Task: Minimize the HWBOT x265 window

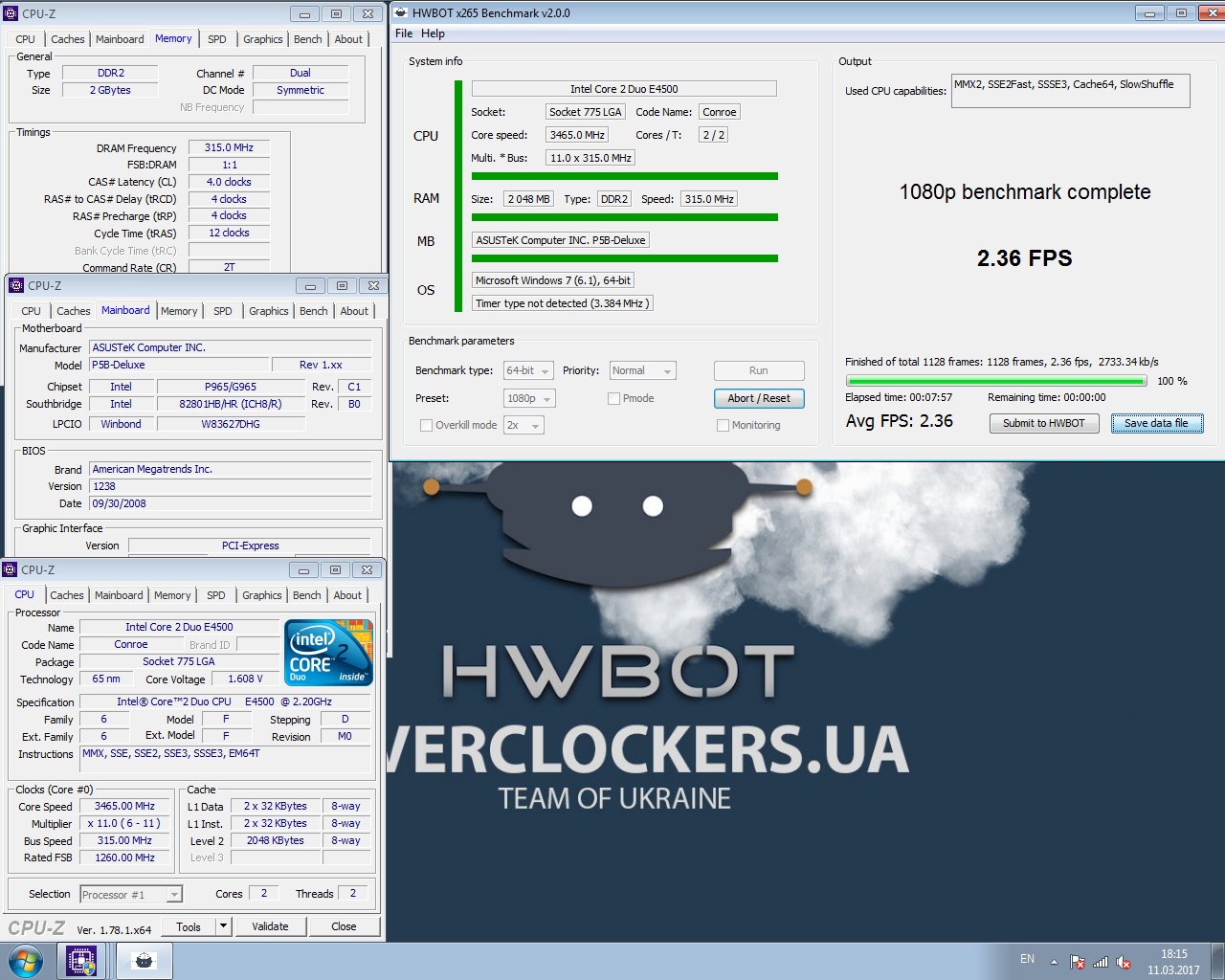Action: coord(1150,13)
